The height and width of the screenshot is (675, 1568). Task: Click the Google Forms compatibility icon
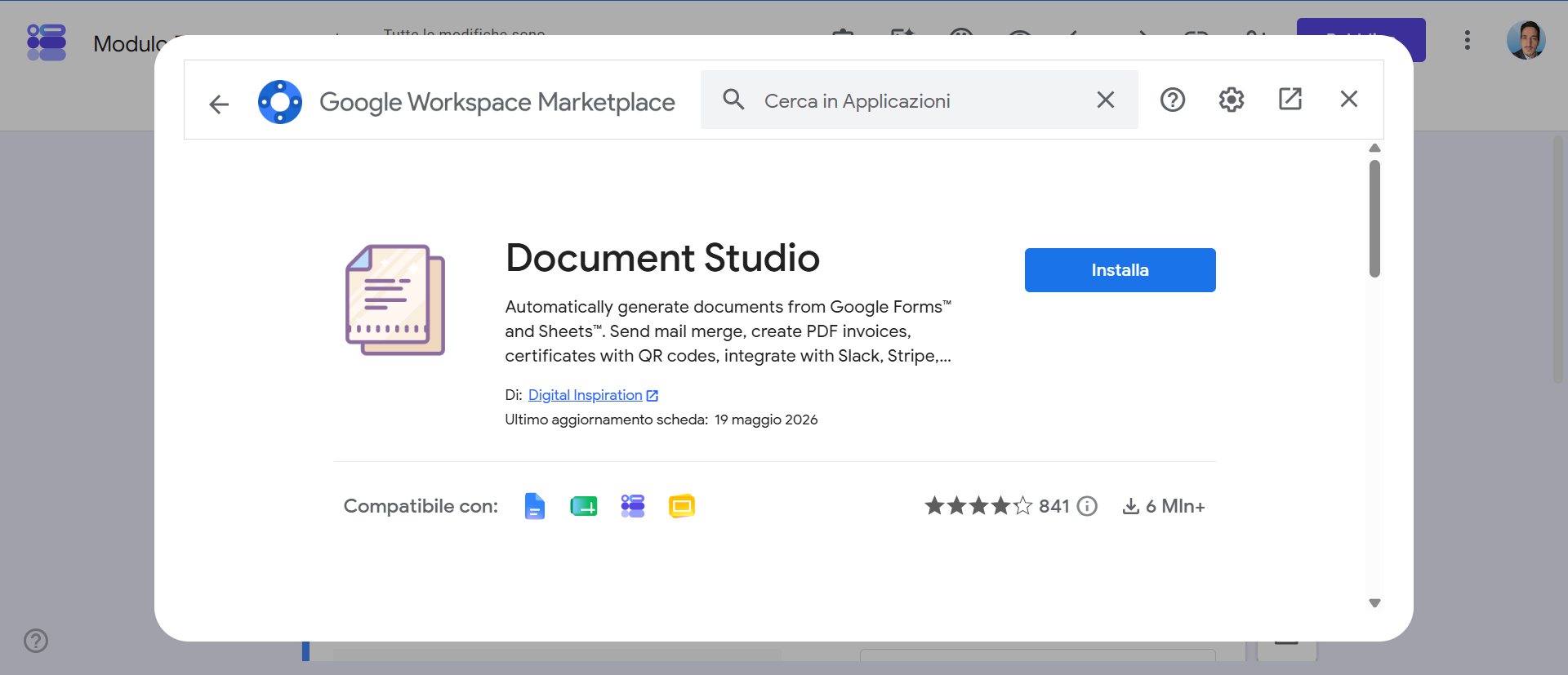click(x=633, y=506)
